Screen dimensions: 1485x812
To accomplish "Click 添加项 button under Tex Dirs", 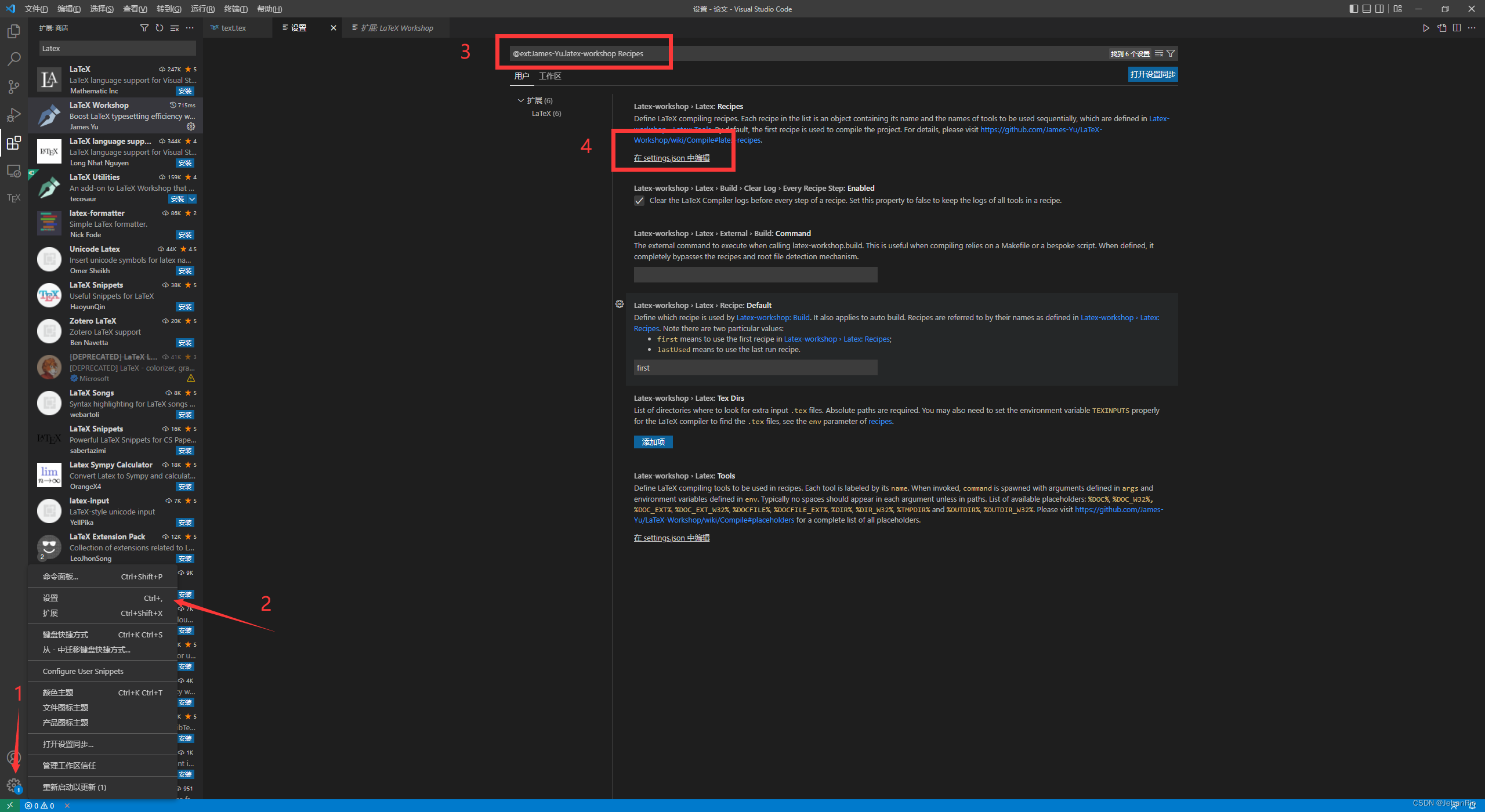I will coord(653,442).
